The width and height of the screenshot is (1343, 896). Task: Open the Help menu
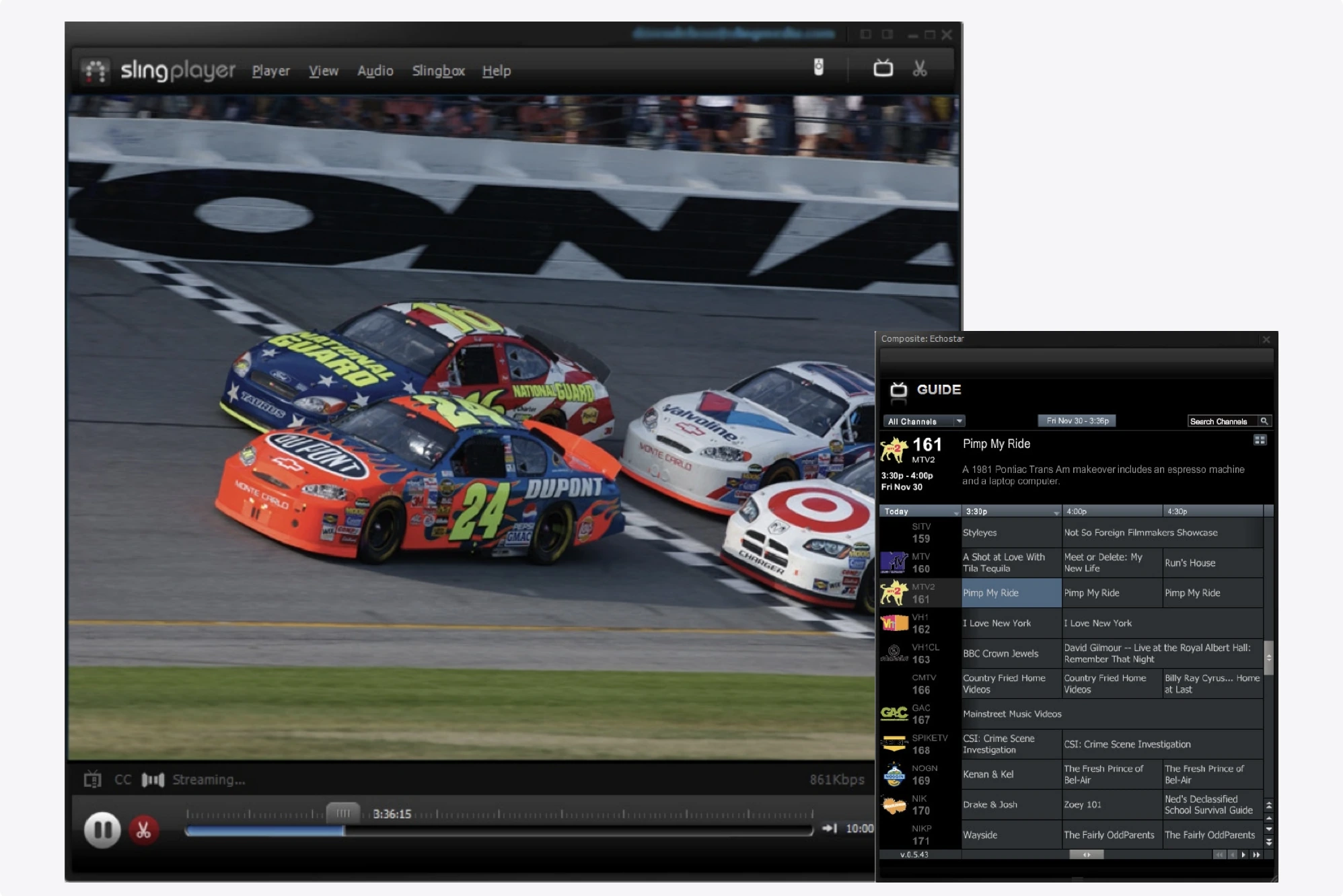[x=497, y=71]
